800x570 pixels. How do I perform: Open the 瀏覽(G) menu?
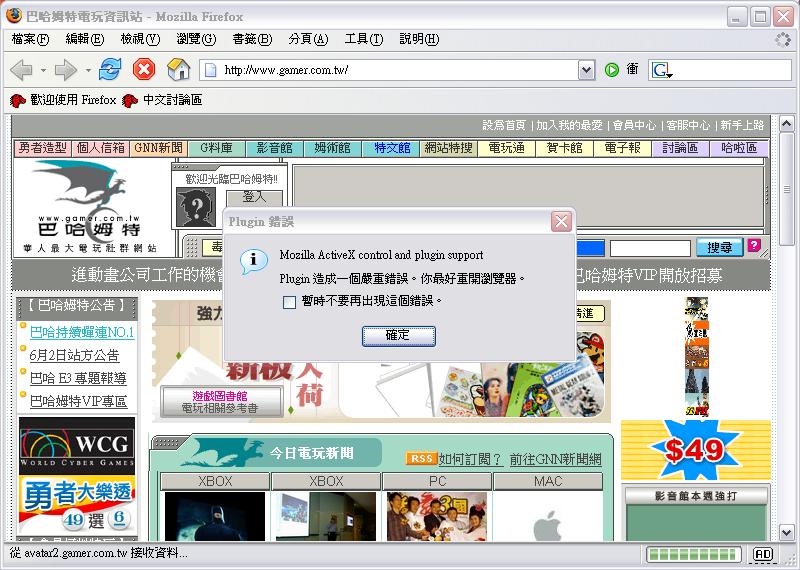pyautogui.click(x=196, y=39)
